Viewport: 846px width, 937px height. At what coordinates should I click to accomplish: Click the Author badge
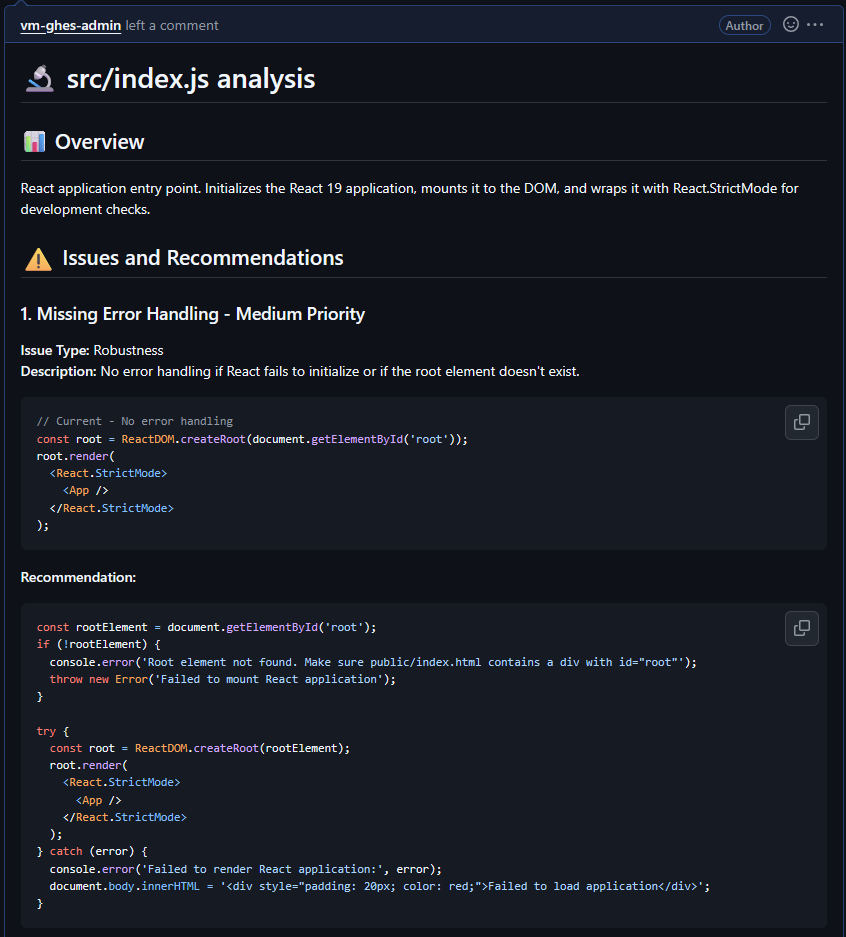[x=744, y=24]
